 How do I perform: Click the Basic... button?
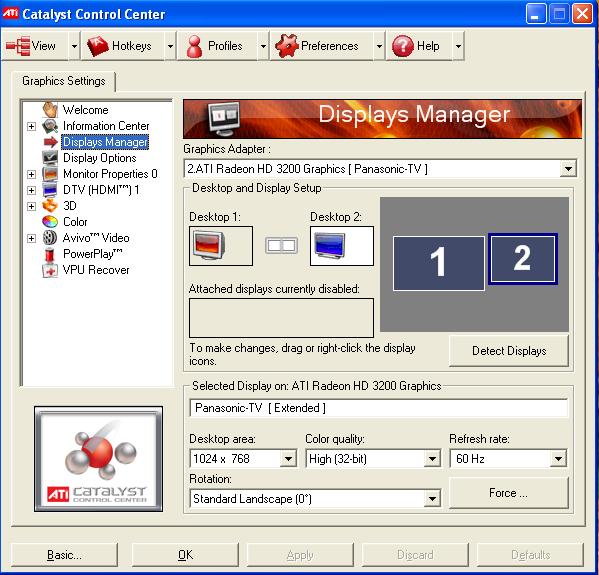click(64, 555)
